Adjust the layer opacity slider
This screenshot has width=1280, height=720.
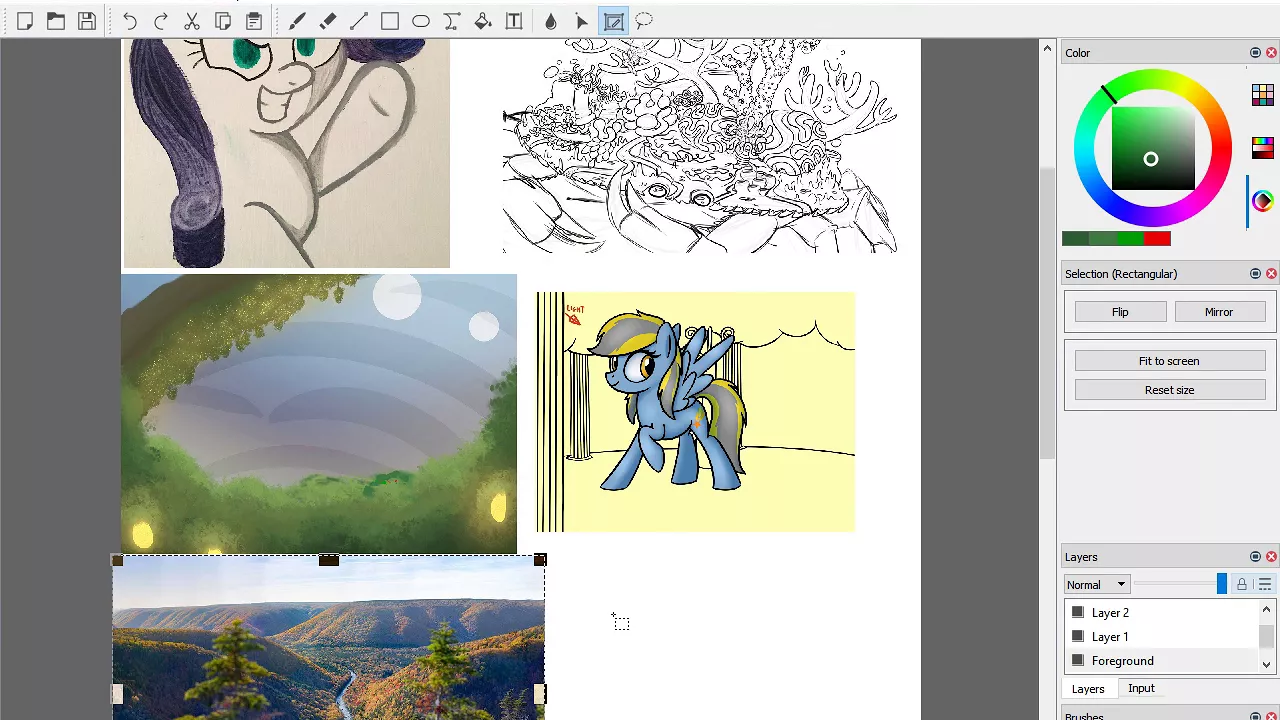point(1180,584)
